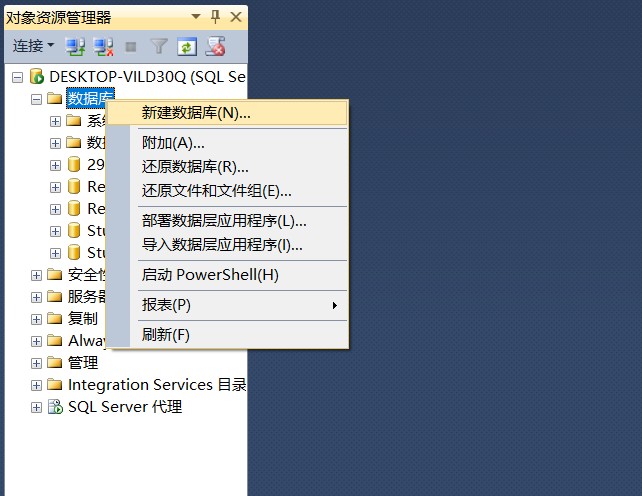Choose 附加(A)... menu entry
642x496 pixels.
point(227,143)
